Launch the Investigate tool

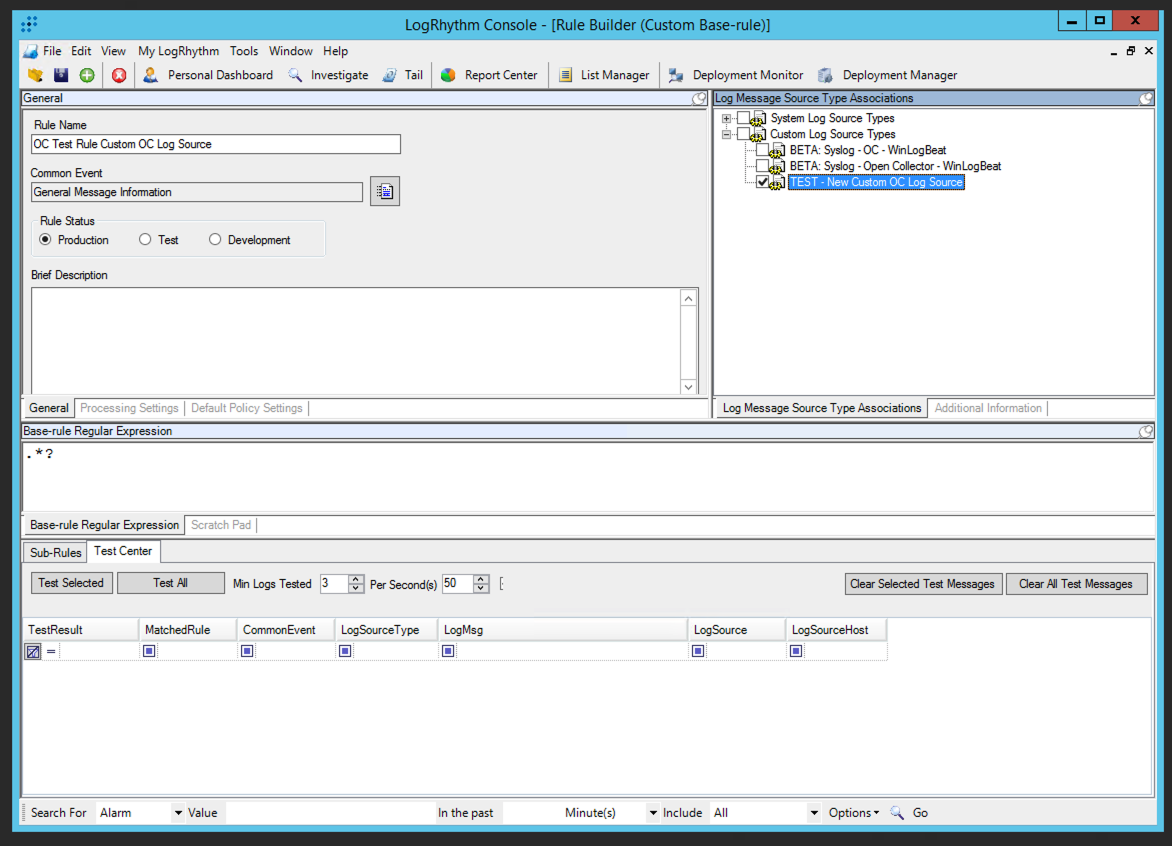coord(328,75)
